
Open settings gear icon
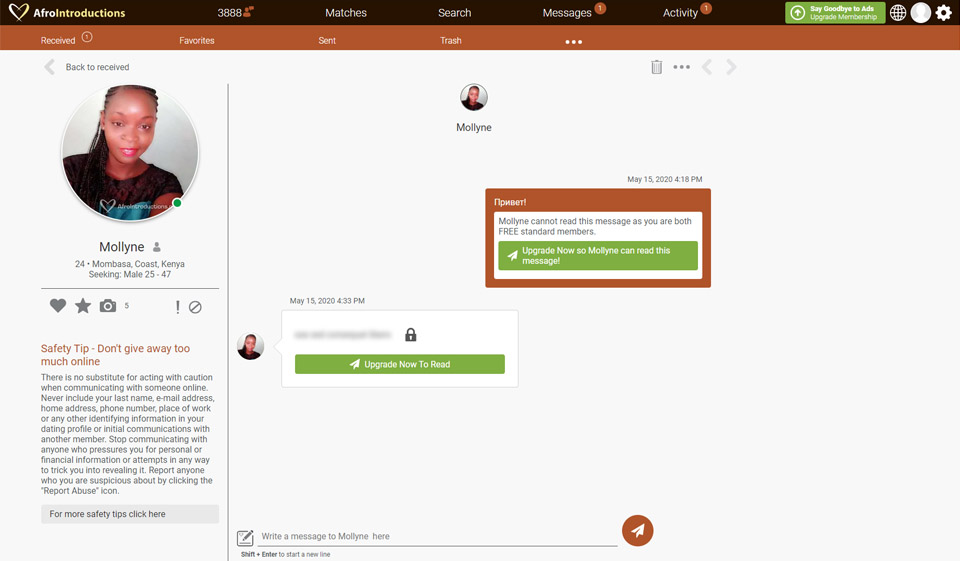point(943,13)
